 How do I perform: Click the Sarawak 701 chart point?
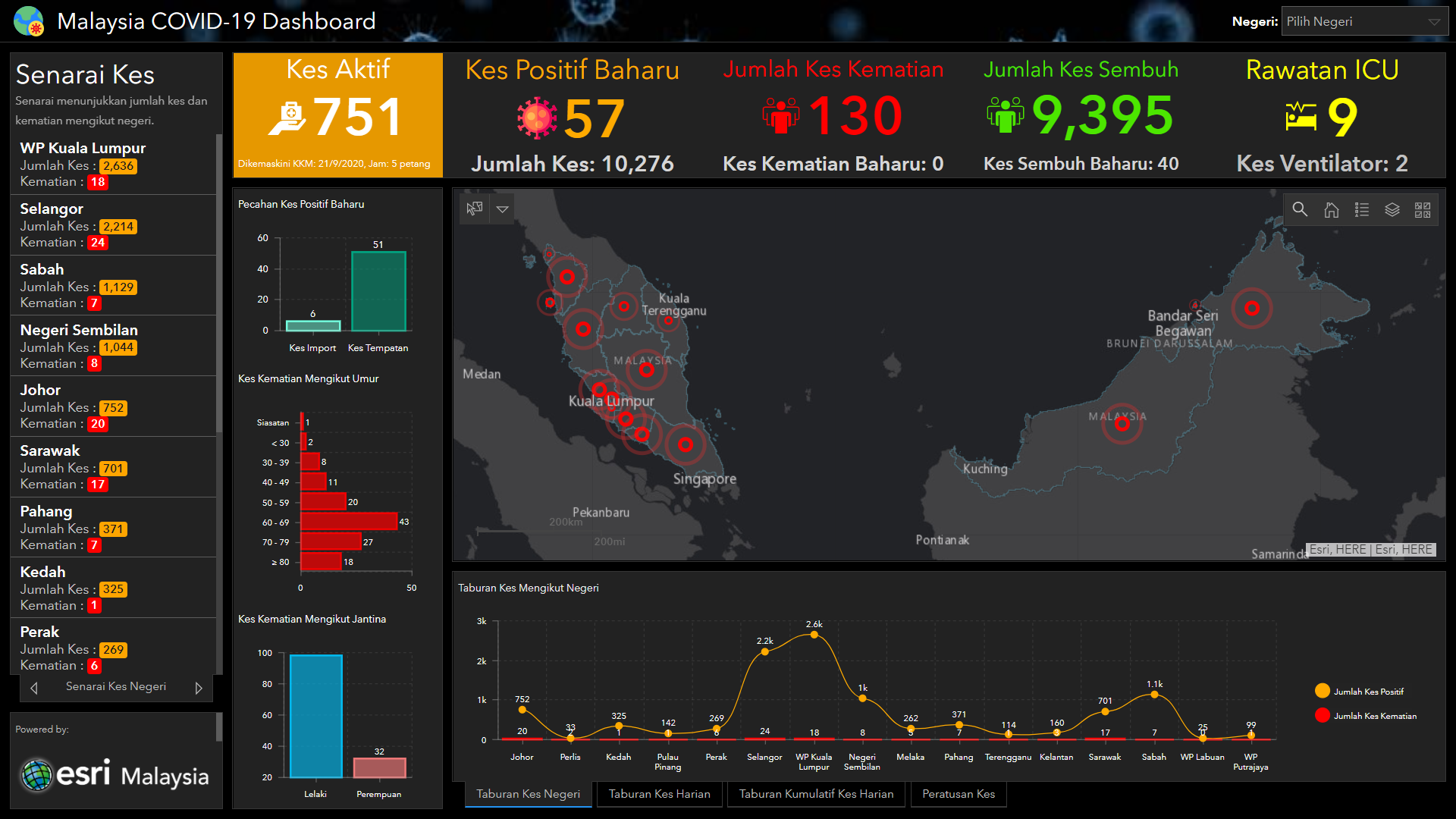coord(1105,711)
